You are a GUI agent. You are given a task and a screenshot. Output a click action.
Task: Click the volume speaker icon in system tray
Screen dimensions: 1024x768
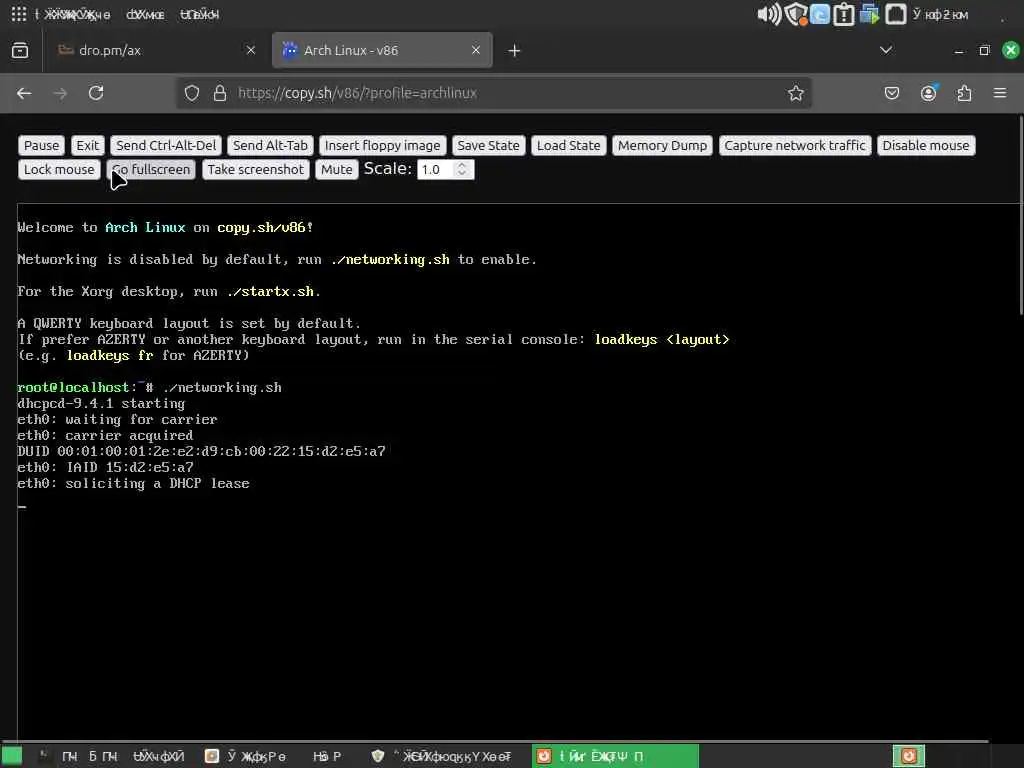coord(769,14)
